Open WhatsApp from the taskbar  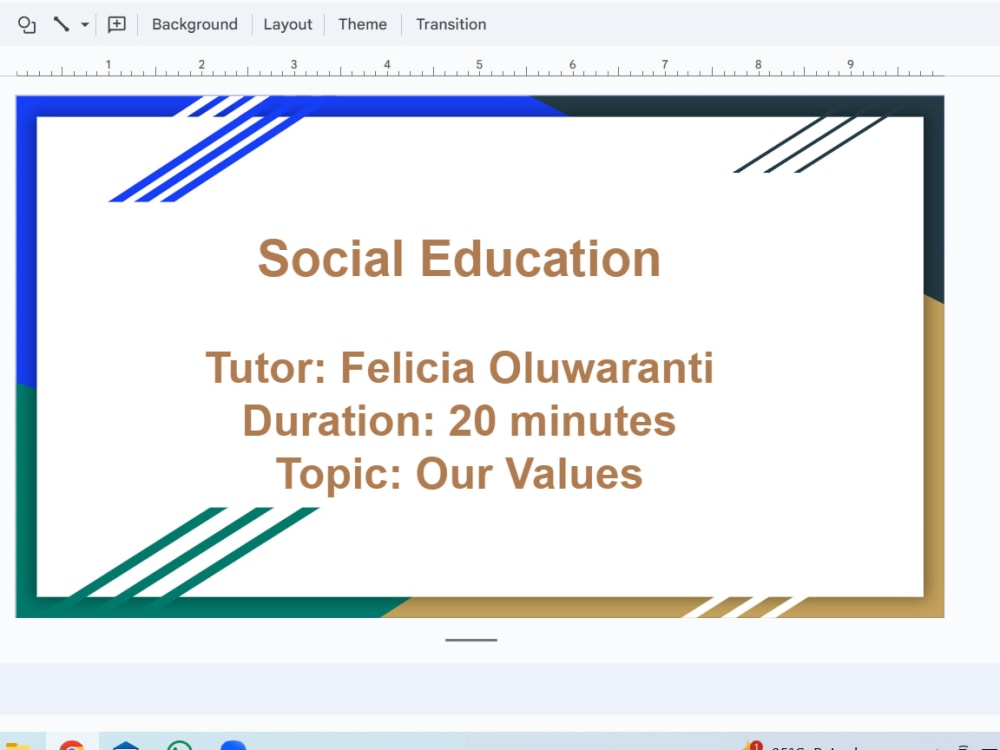click(179, 745)
